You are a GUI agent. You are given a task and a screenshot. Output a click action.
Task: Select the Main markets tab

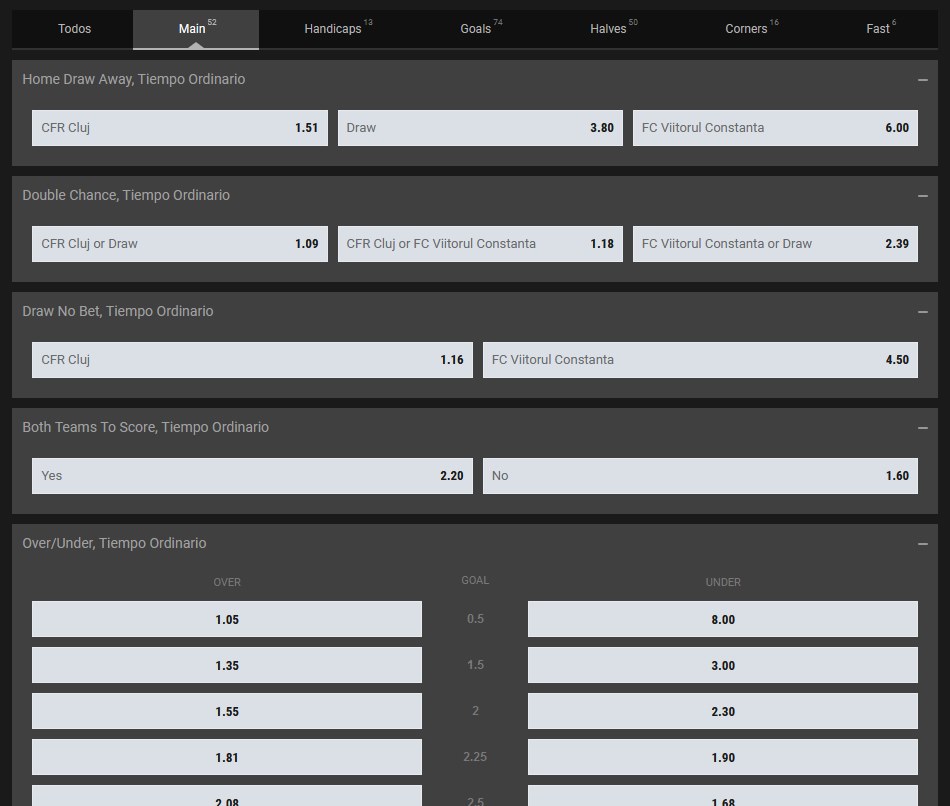tap(192, 29)
